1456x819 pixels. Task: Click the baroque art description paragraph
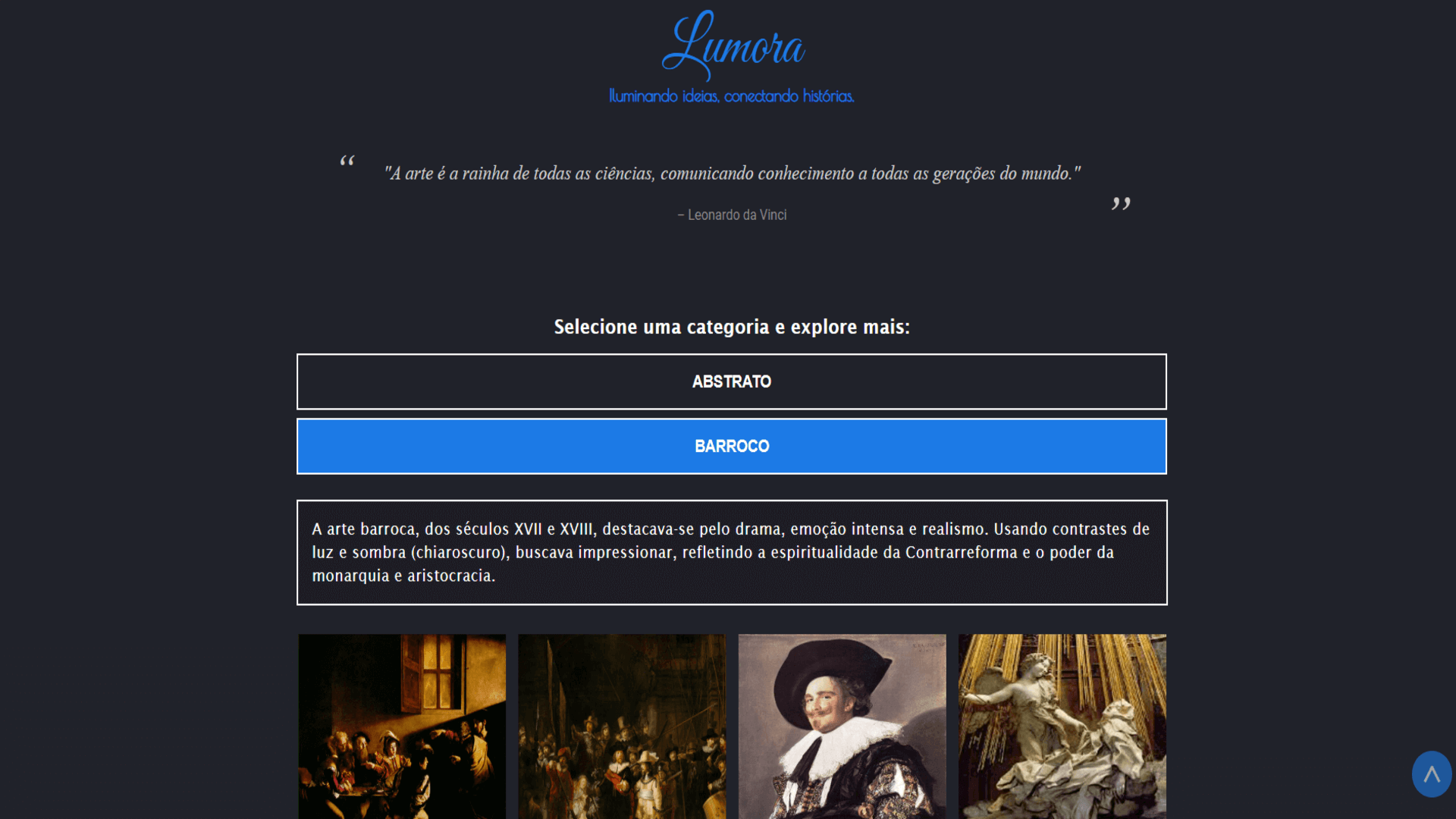(732, 552)
